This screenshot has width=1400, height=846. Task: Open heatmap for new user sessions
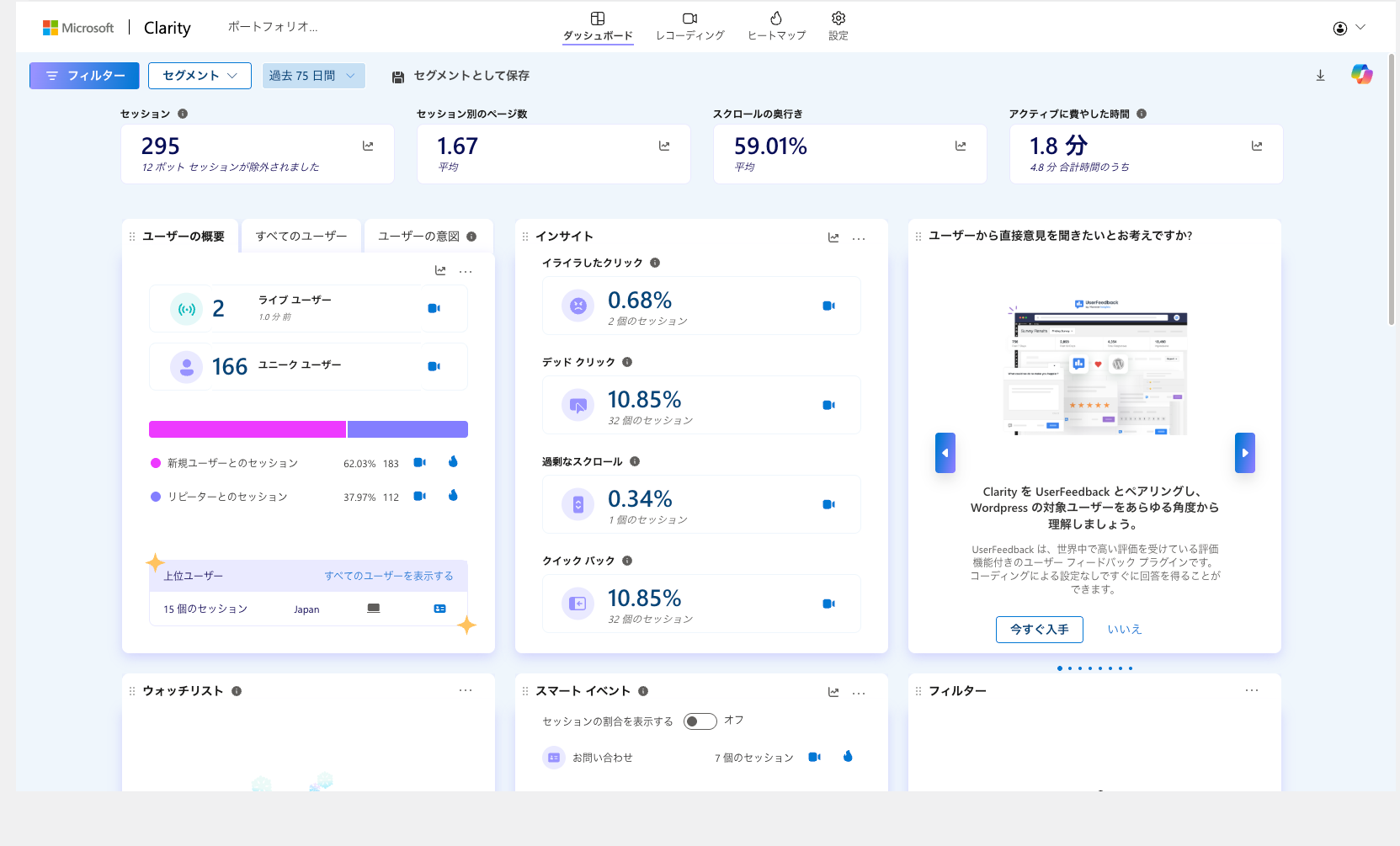(x=453, y=462)
